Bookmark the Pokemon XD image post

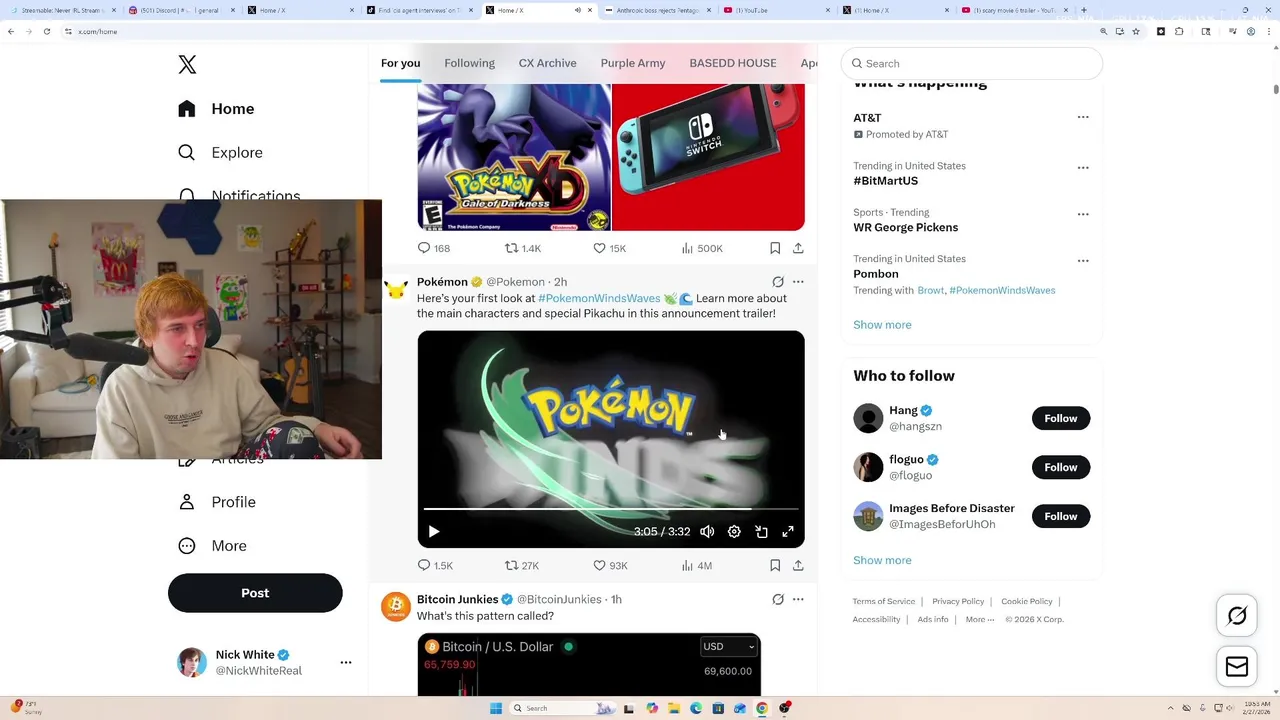point(775,248)
